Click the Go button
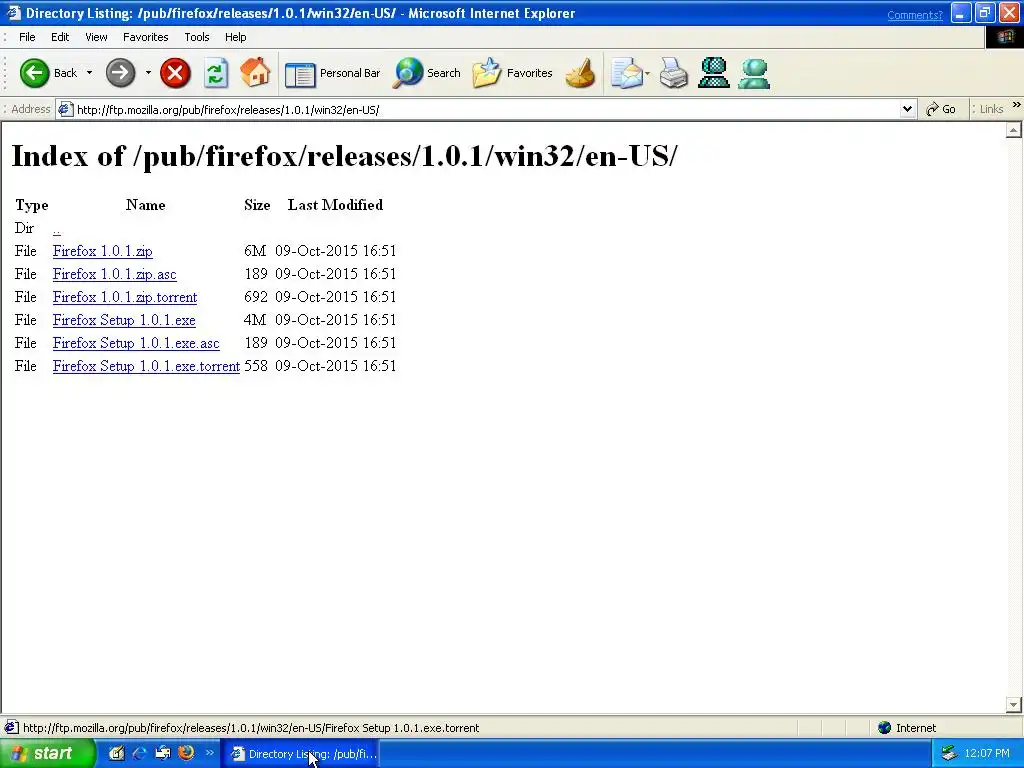This screenshot has width=1024, height=768. [x=941, y=109]
